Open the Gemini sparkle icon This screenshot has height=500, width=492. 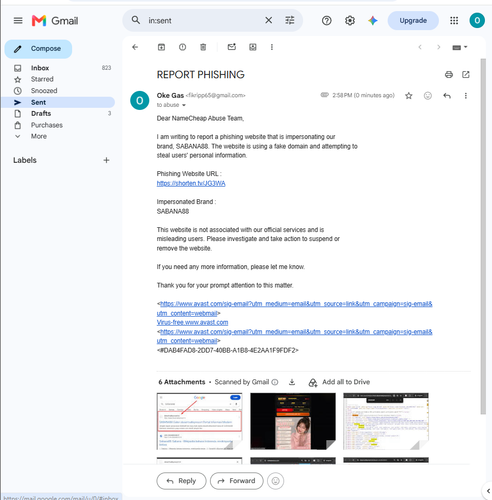[x=373, y=21]
